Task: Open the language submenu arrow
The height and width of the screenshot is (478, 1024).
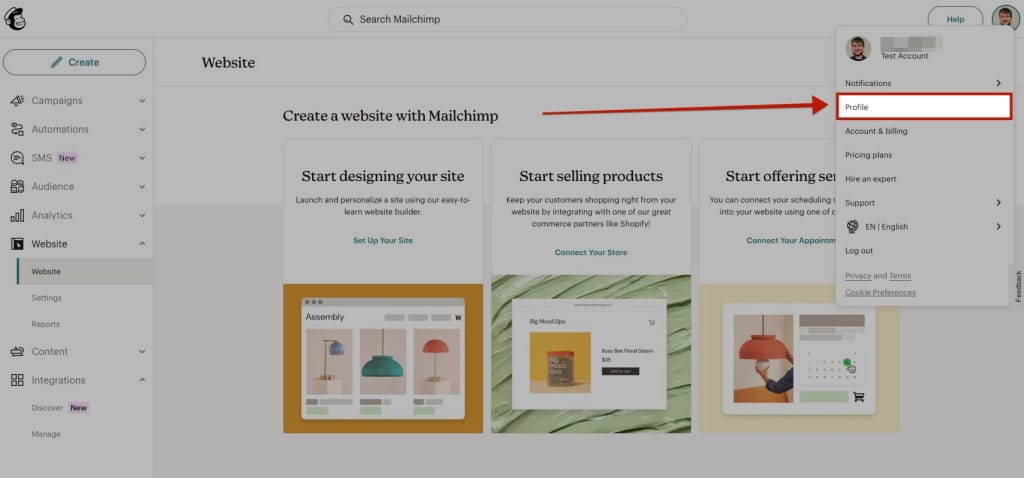Action: 999,227
